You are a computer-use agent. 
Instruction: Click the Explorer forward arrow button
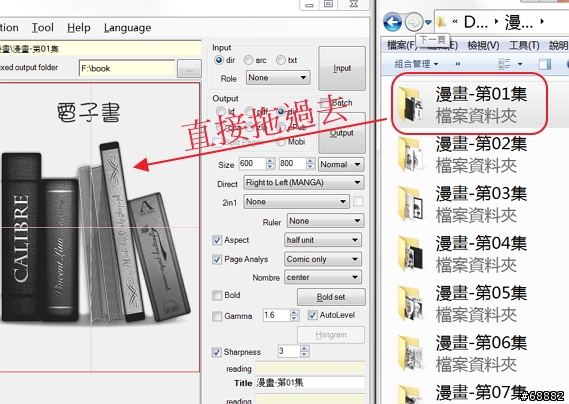[x=414, y=22]
